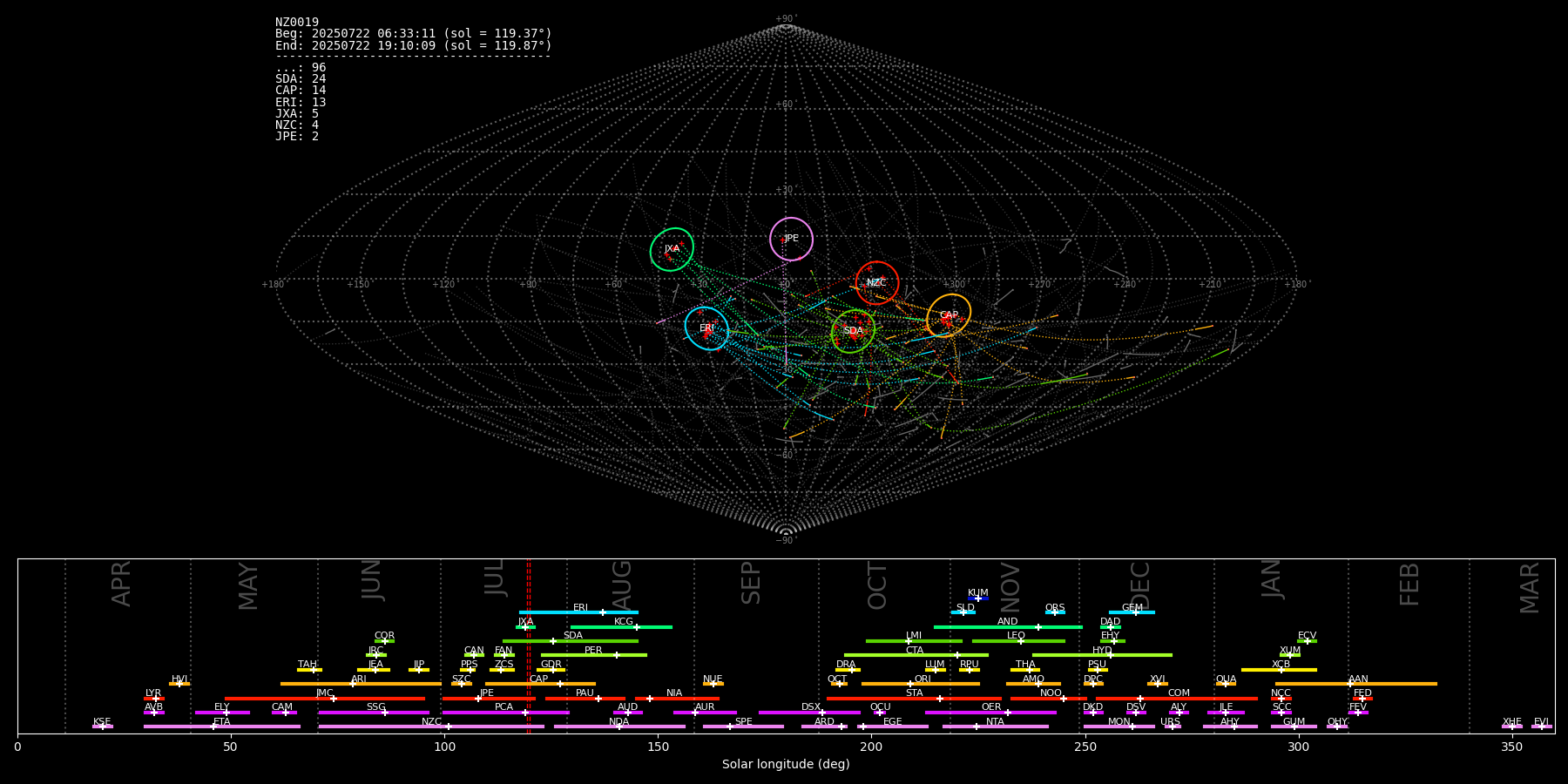Select the ORI shower bar in timeline
Viewport: 1568px width, 784px height.
coord(921,684)
